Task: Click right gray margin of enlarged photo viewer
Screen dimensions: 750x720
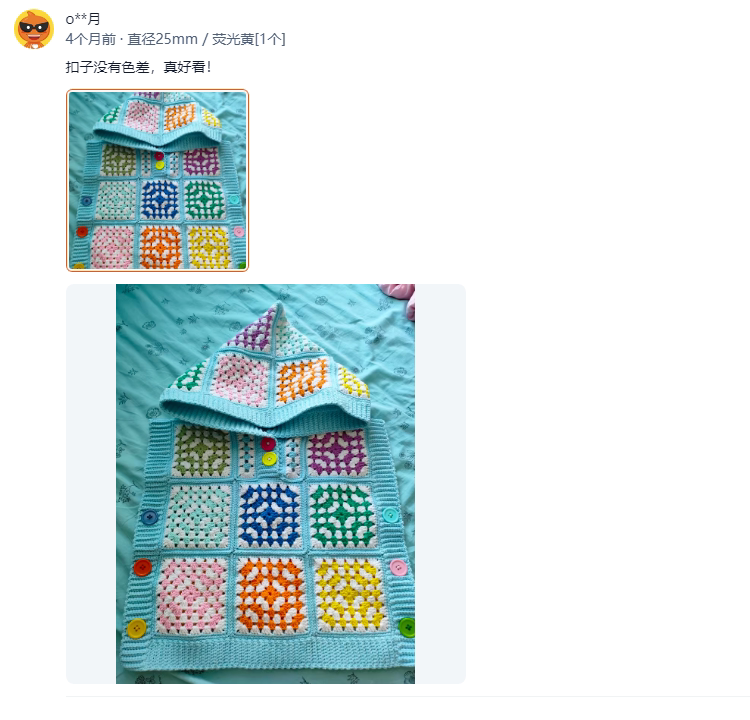Action: [x=440, y=484]
